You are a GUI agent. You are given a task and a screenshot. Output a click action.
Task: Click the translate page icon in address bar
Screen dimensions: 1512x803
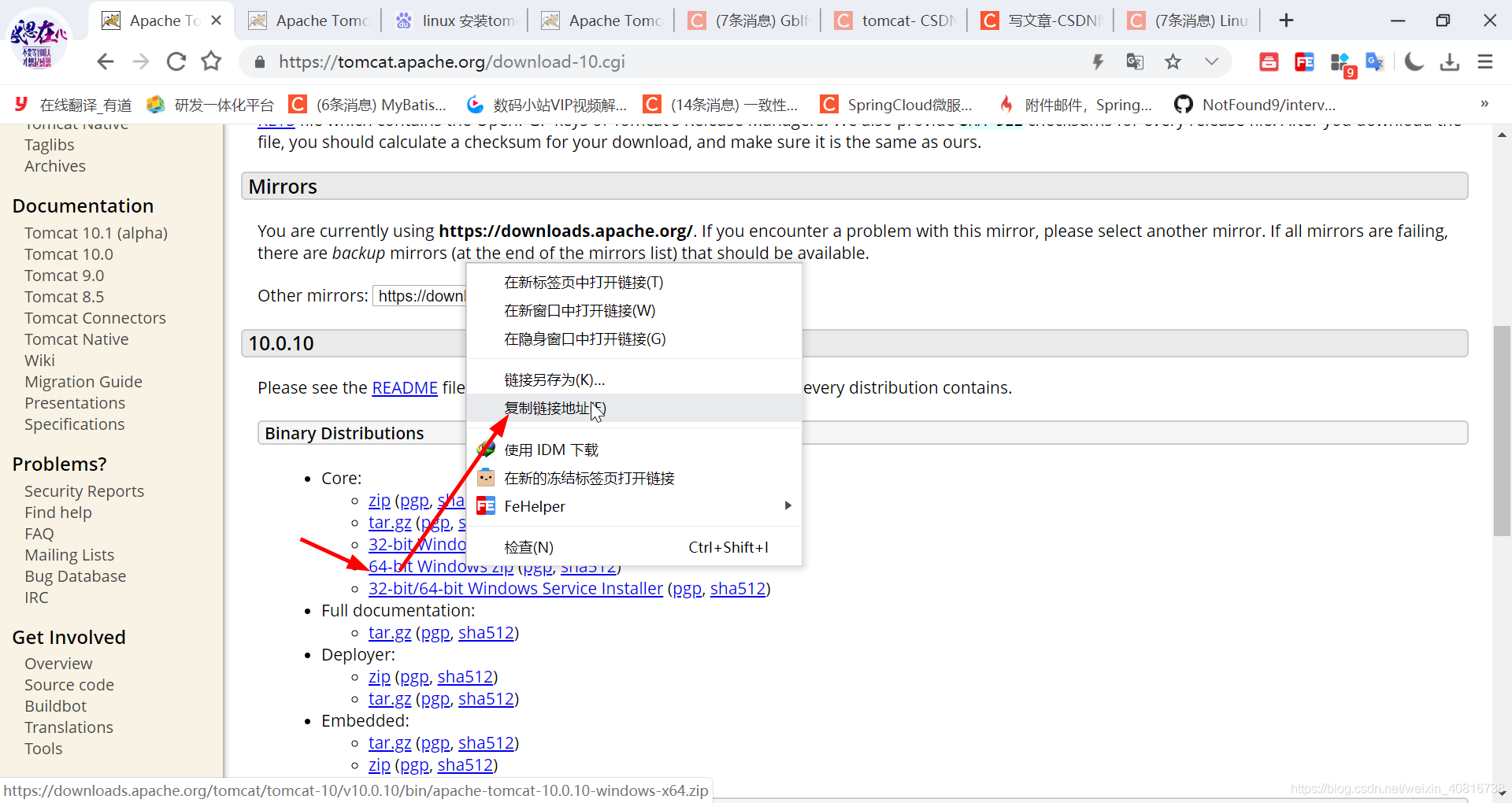point(1135,61)
